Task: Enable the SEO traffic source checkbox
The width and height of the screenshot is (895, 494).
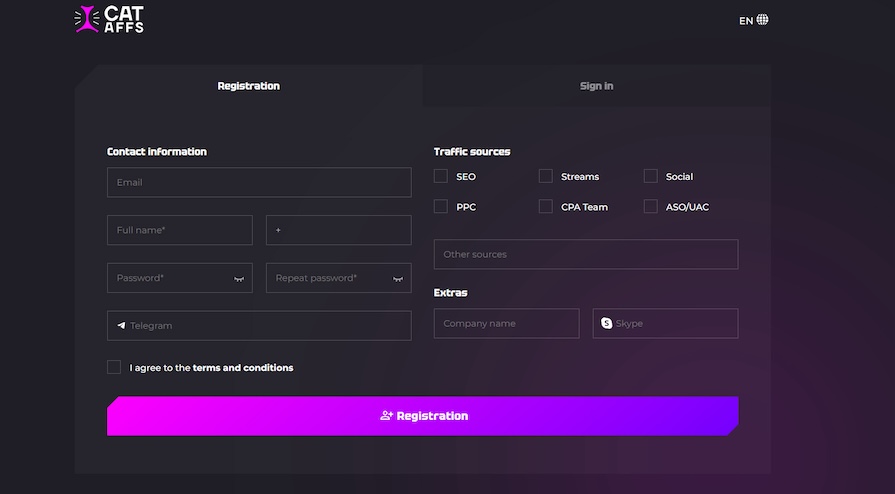Action: [x=441, y=176]
